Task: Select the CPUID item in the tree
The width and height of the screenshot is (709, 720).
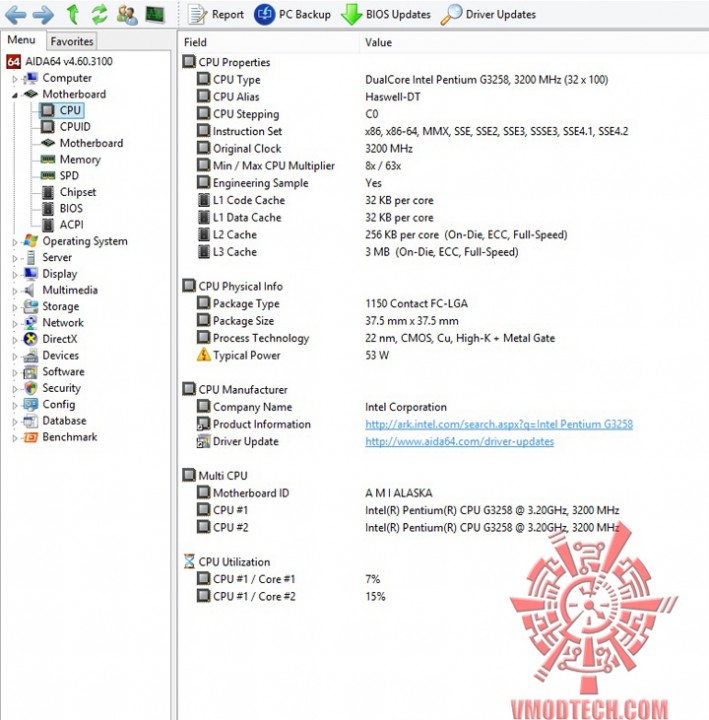Action: tap(66, 127)
